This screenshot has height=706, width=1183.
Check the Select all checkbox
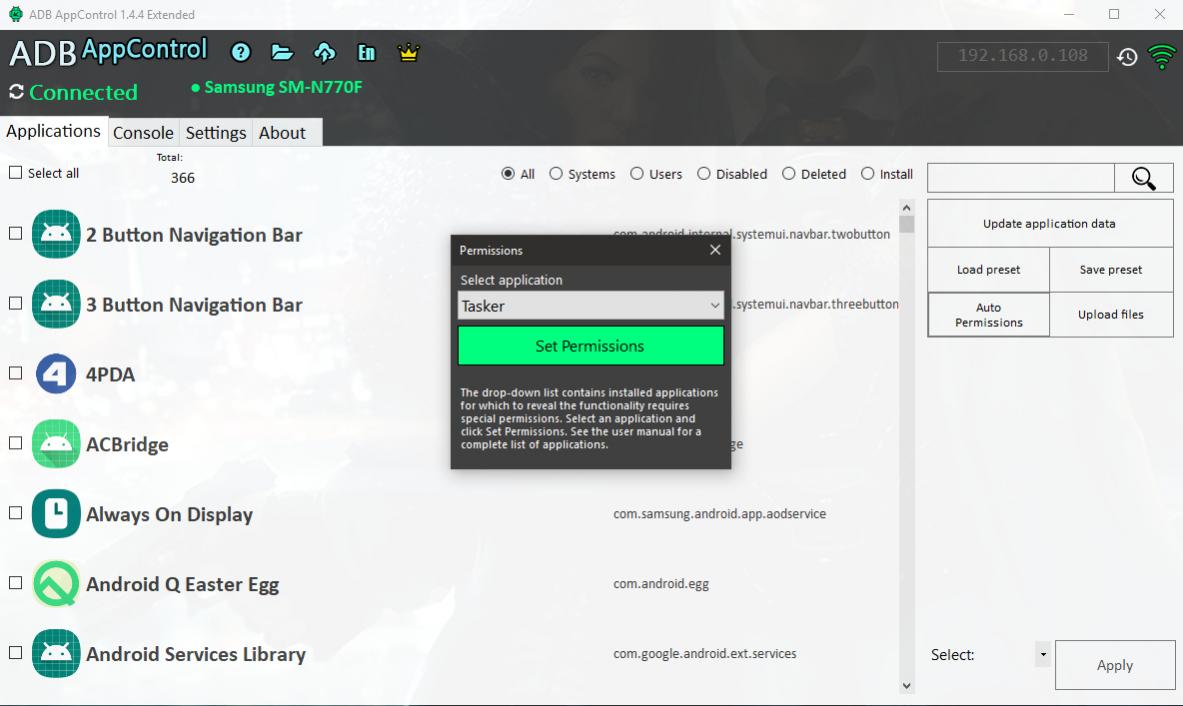15,173
